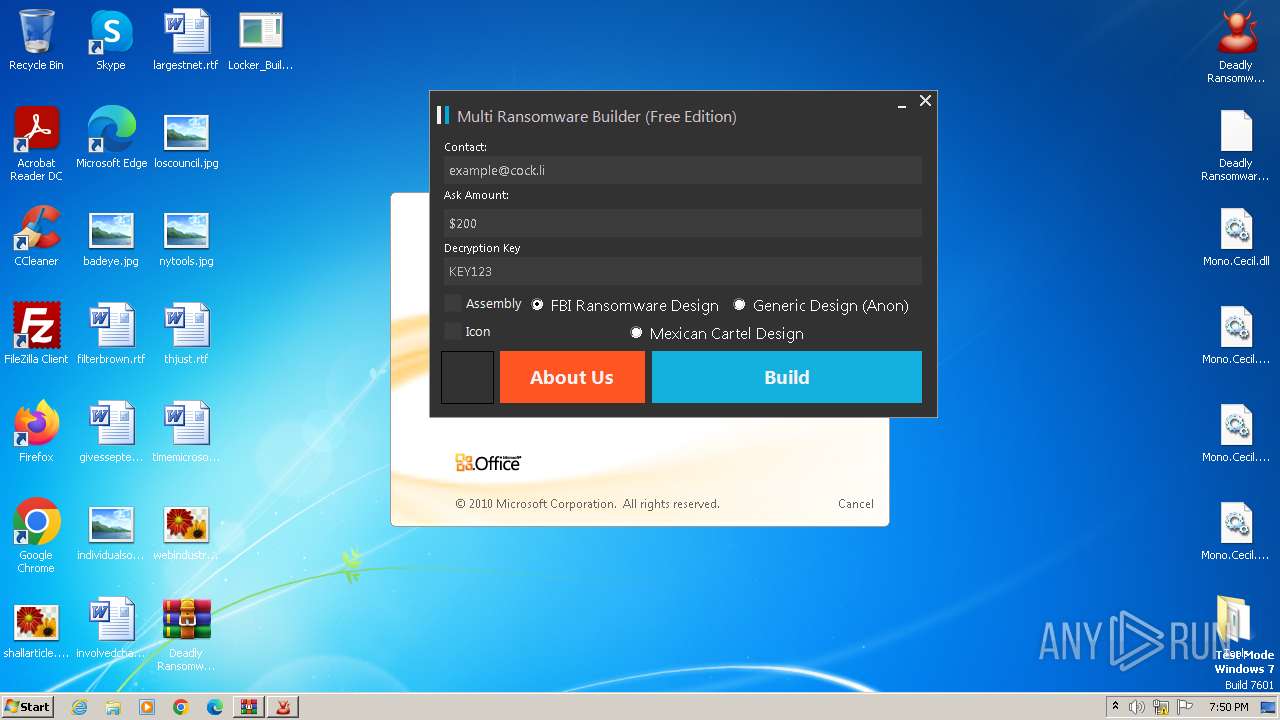This screenshot has width=1280, height=720.
Task: Click the About Us button
Action: [572, 377]
